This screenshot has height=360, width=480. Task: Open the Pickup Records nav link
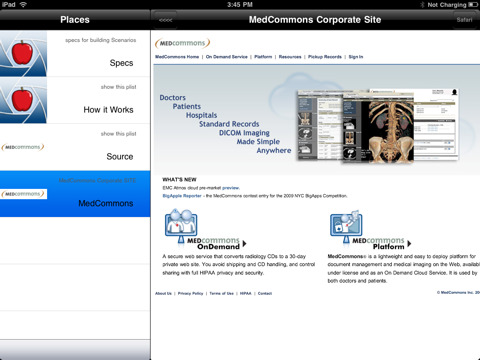325,57
